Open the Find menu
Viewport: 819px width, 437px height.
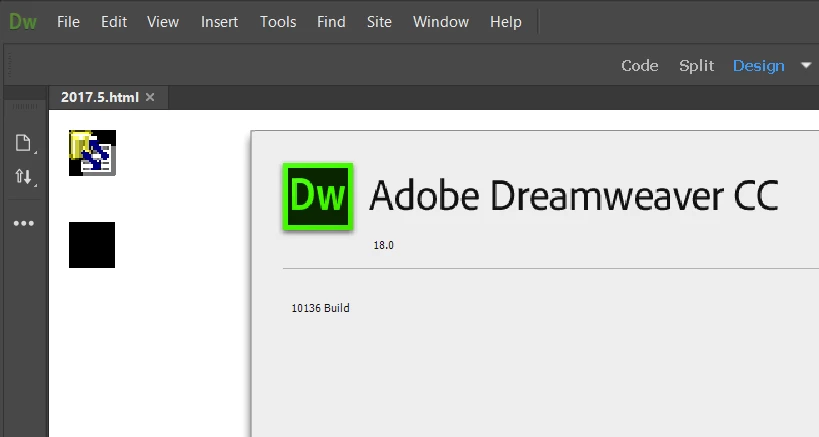[331, 21]
